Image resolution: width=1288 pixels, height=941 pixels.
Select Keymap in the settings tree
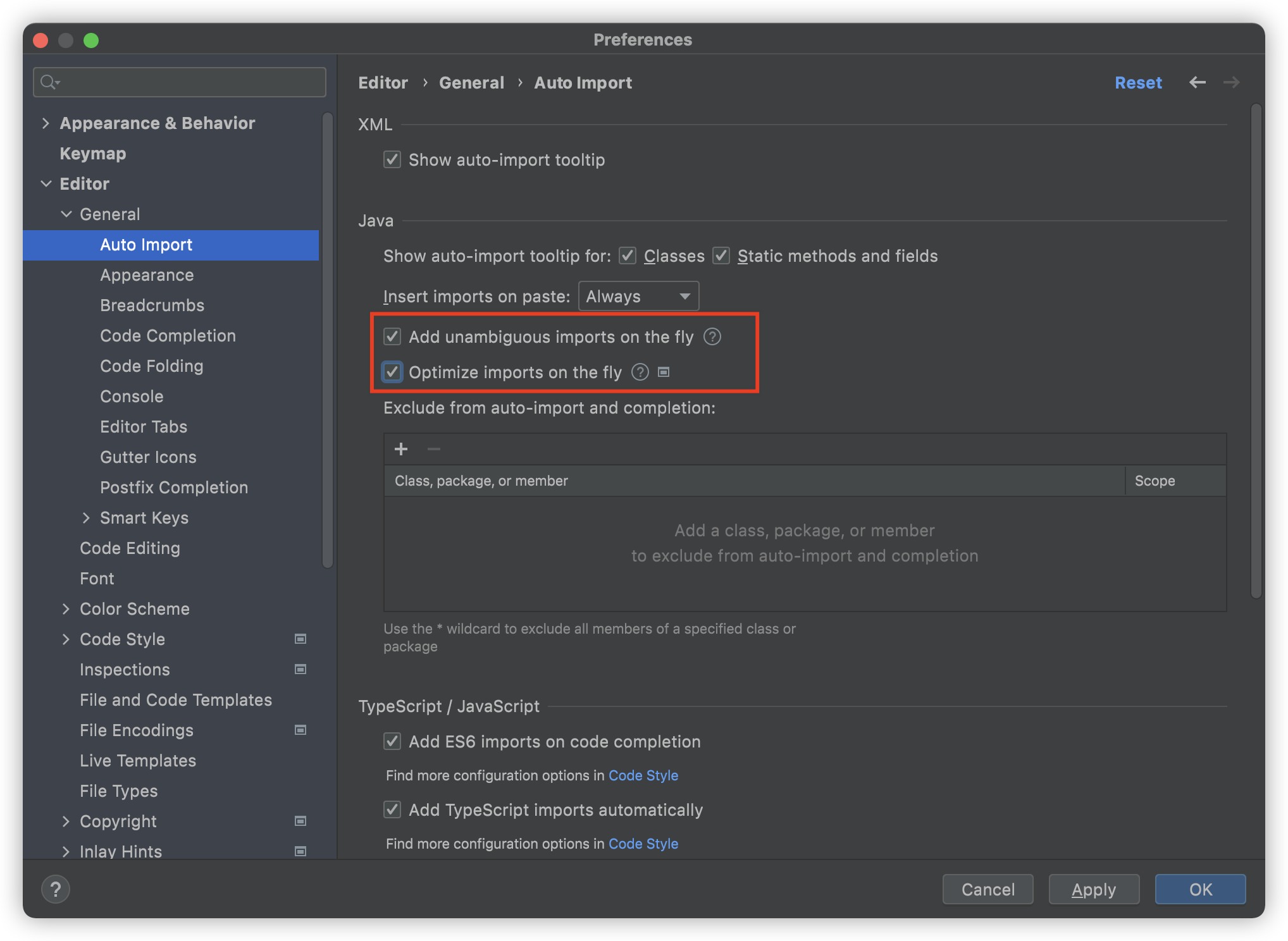coord(93,154)
